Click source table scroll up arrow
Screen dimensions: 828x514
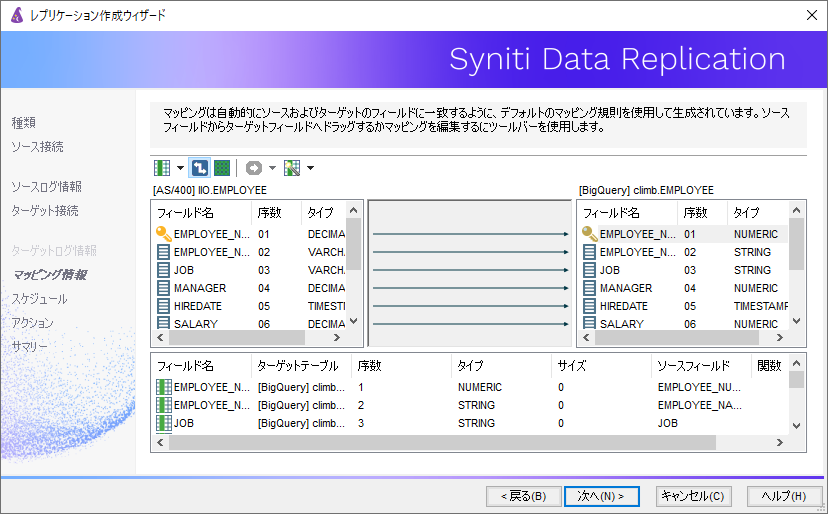[x=354, y=210]
